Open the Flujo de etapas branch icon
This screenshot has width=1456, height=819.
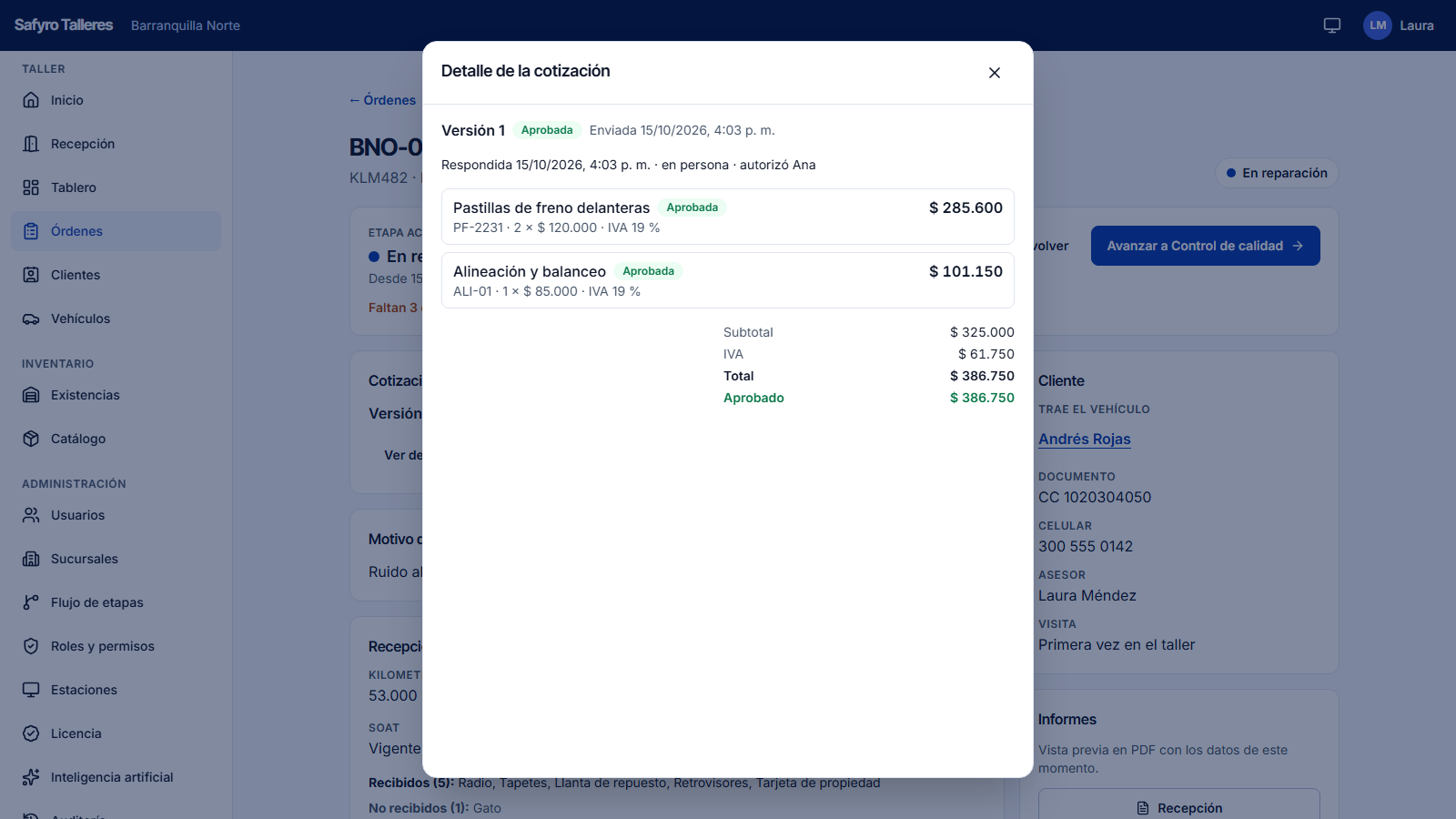(31, 602)
